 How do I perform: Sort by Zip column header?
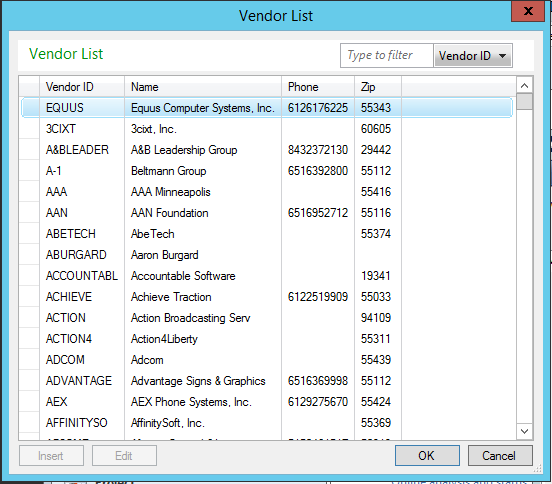378,87
